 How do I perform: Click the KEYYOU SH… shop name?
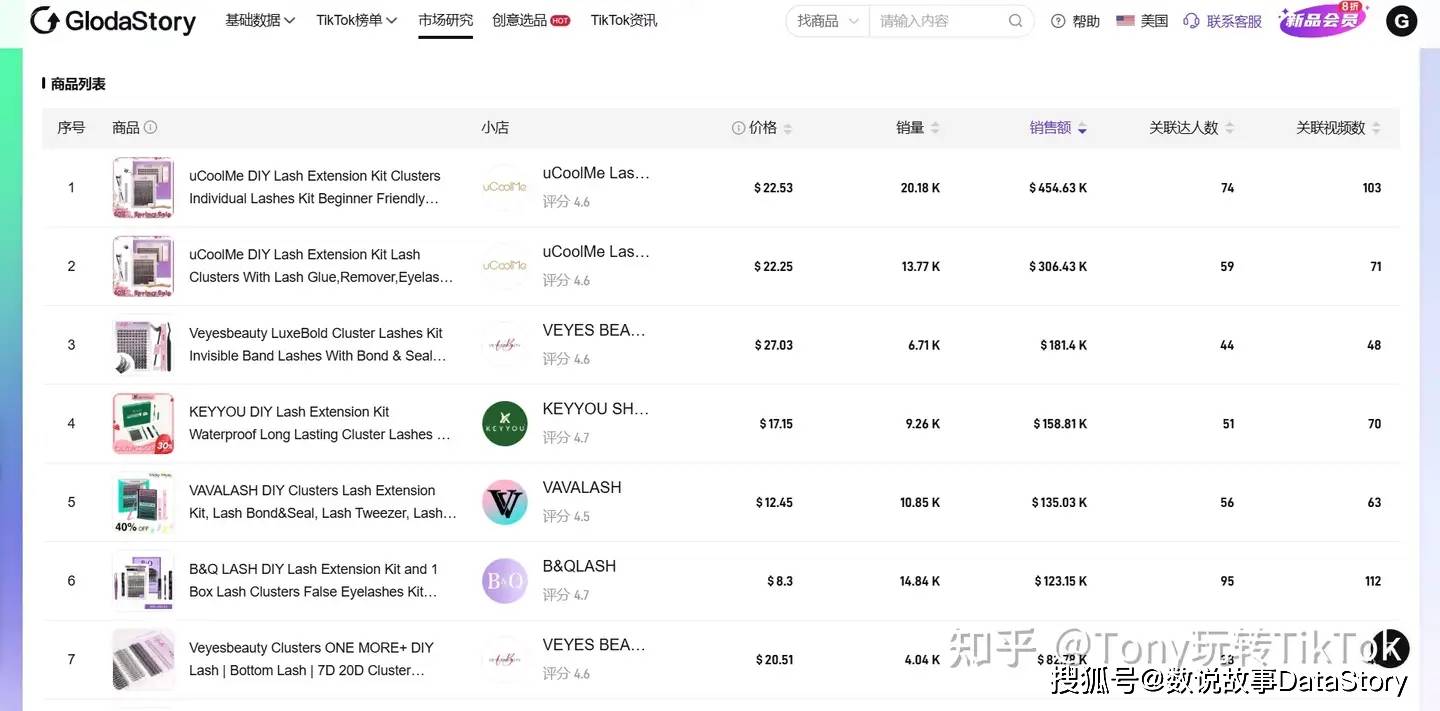pos(596,409)
